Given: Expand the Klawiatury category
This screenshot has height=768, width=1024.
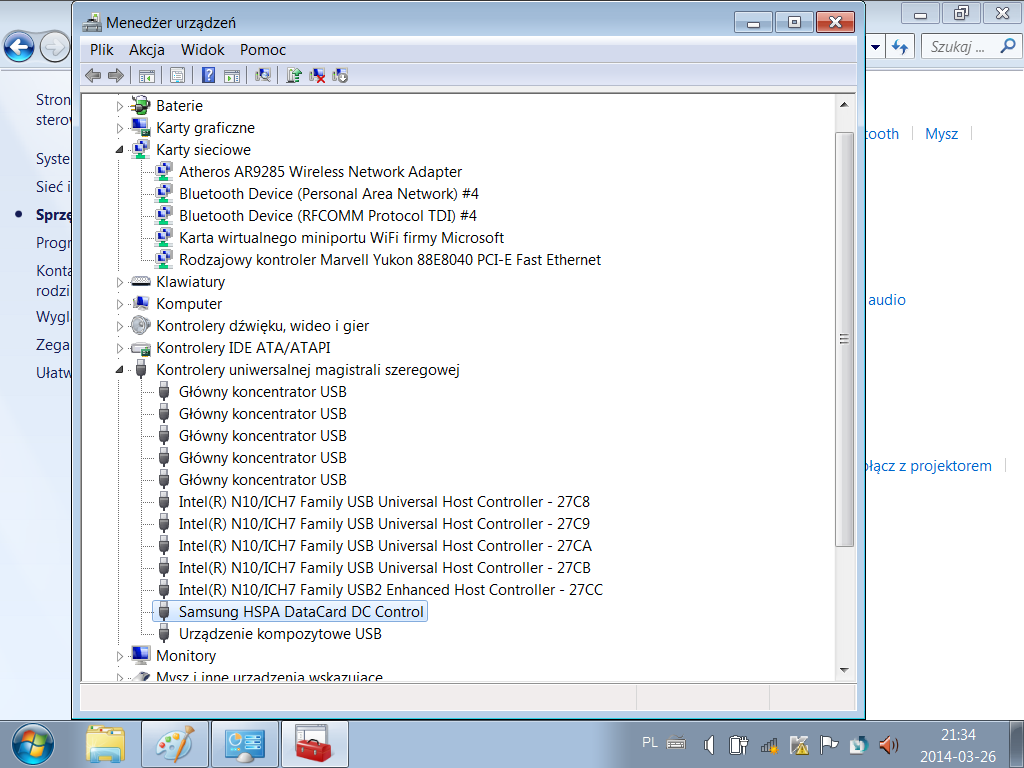Looking at the screenshot, I should 120,282.
